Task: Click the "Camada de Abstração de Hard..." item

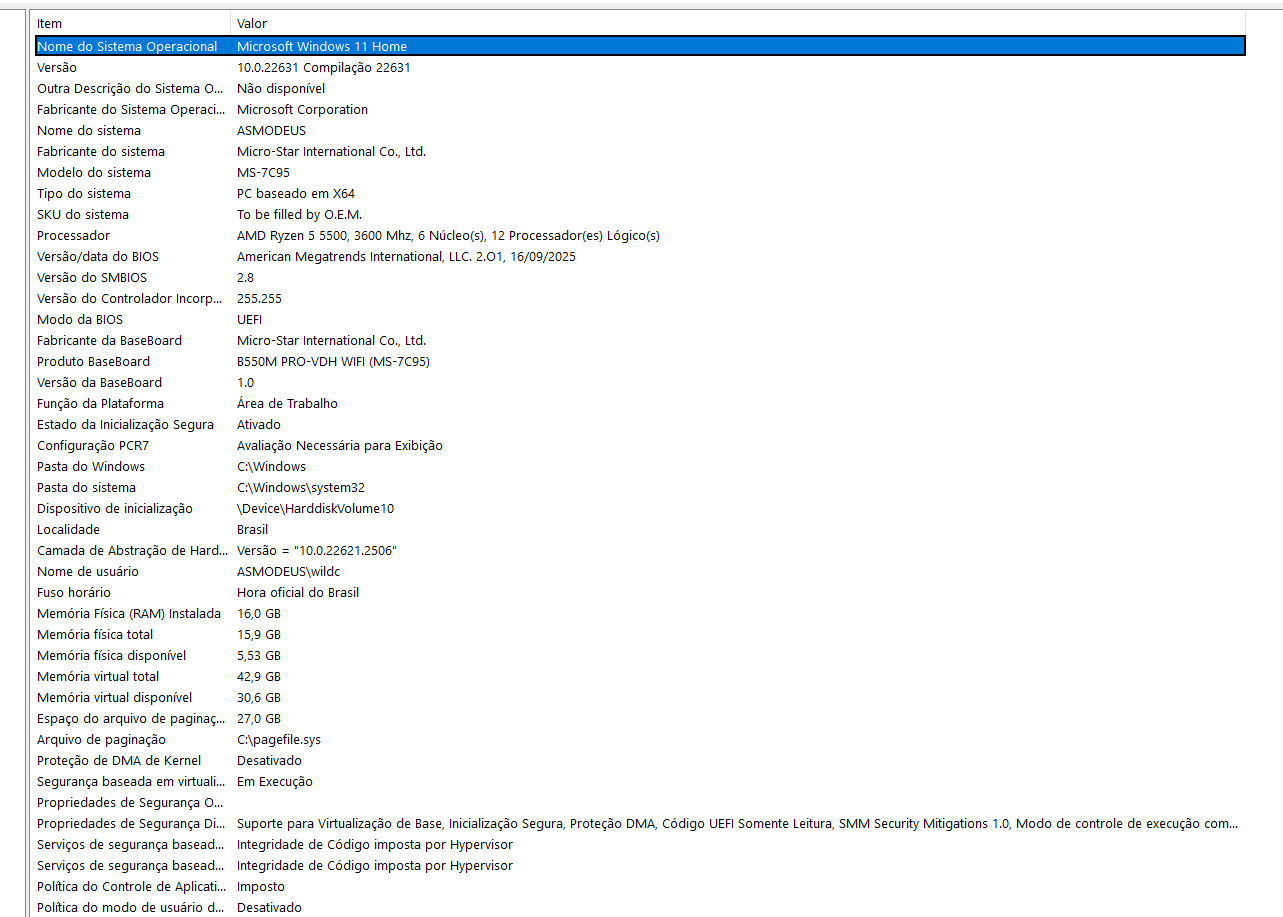Action: (x=132, y=550)
